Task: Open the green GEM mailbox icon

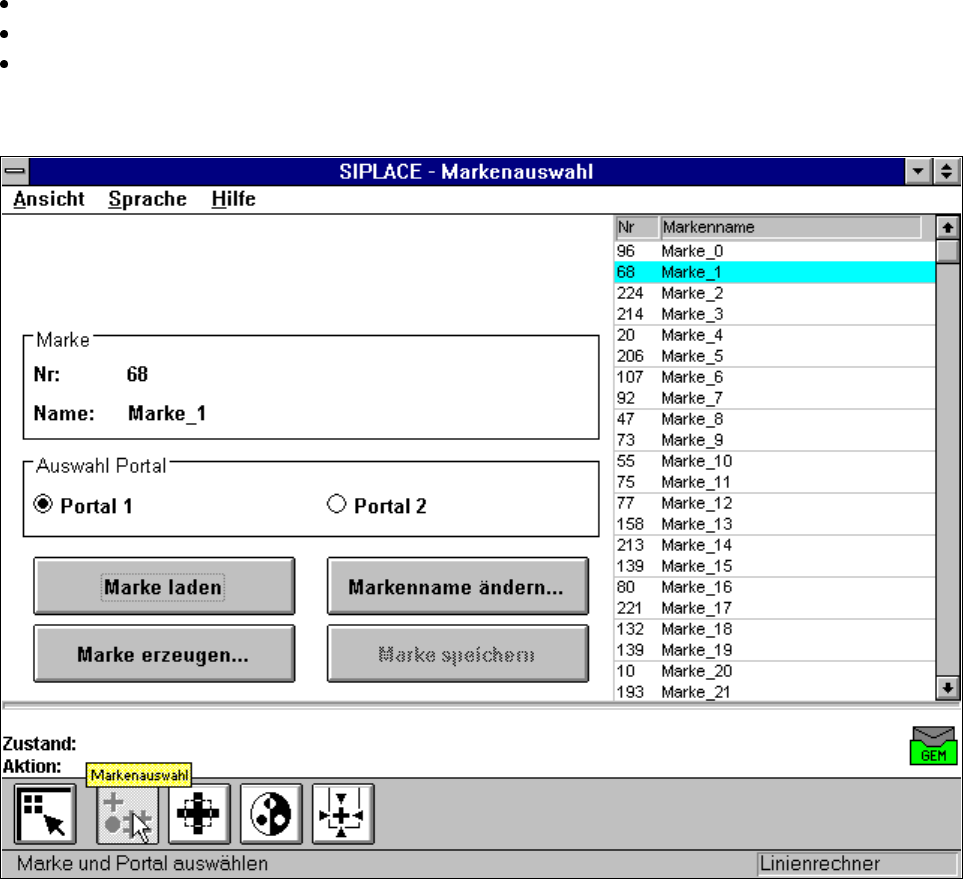Action: [934, 745]
